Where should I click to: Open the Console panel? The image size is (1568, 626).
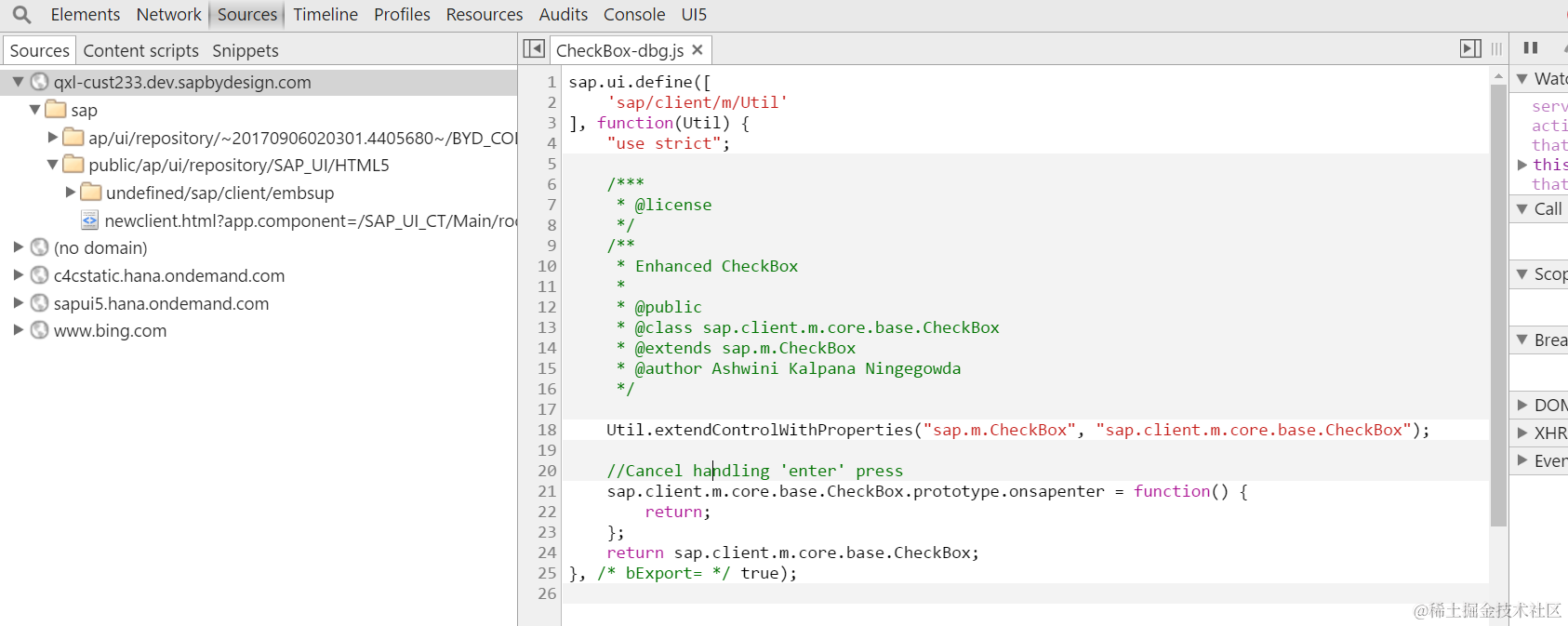pyautogui.click(x=634, y=15)
